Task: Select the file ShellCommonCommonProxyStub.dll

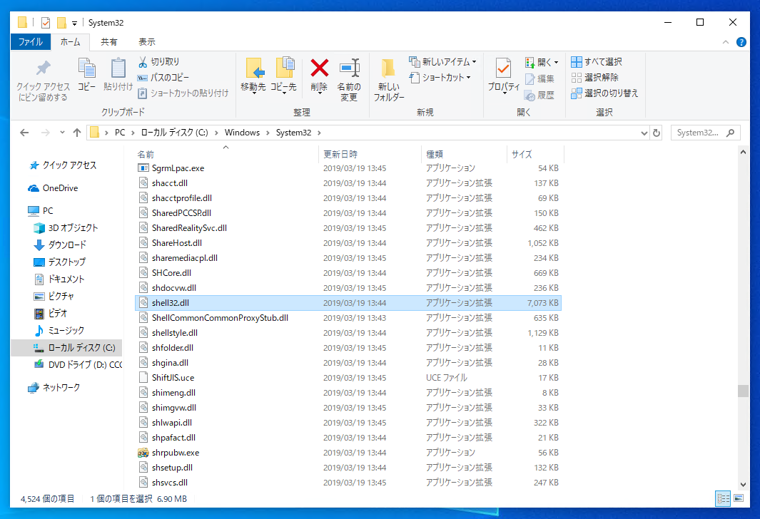Action: (x=348, y=318)
